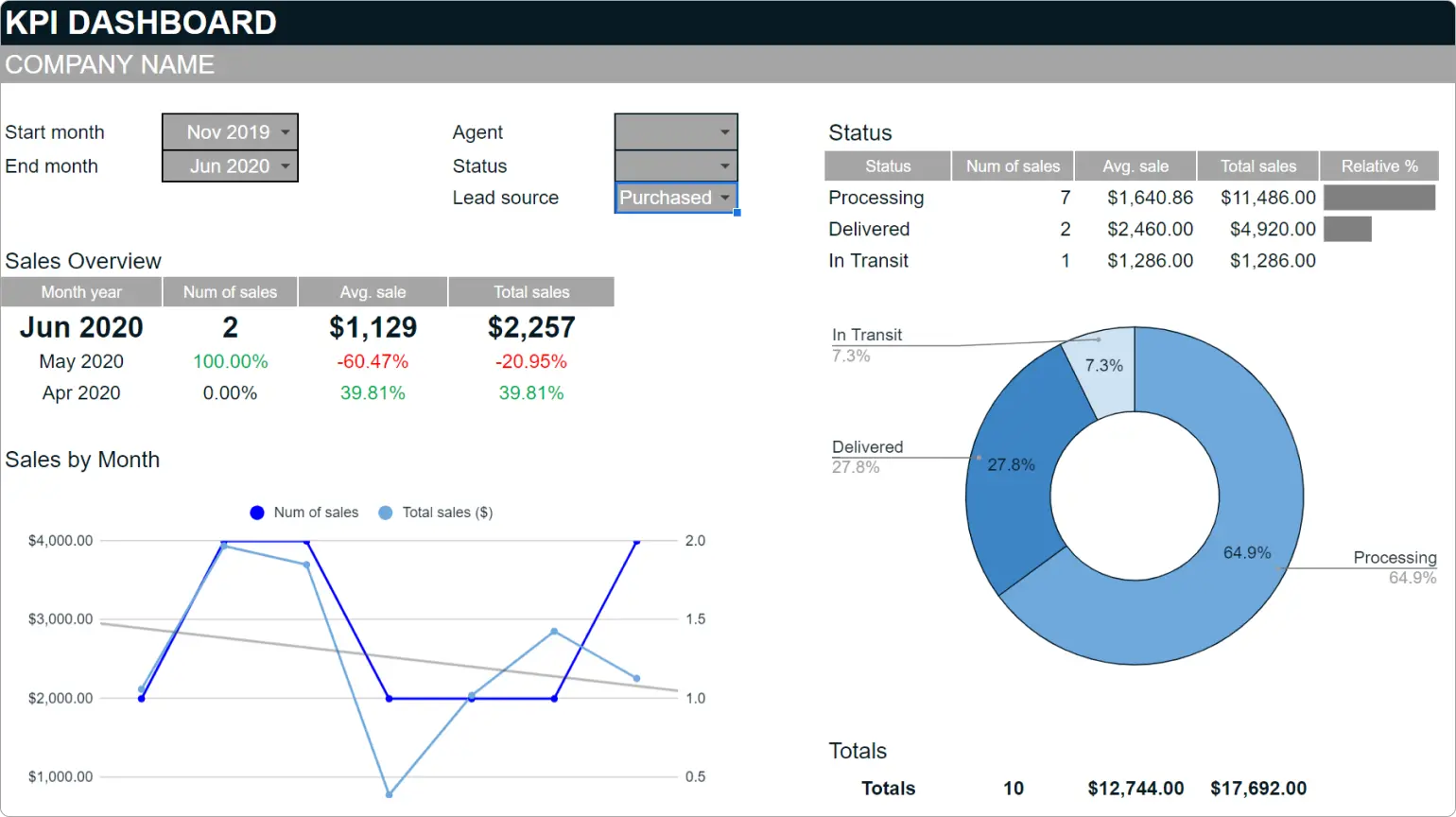Click the End month dropdown arrow icon

[x=286, y=165]
